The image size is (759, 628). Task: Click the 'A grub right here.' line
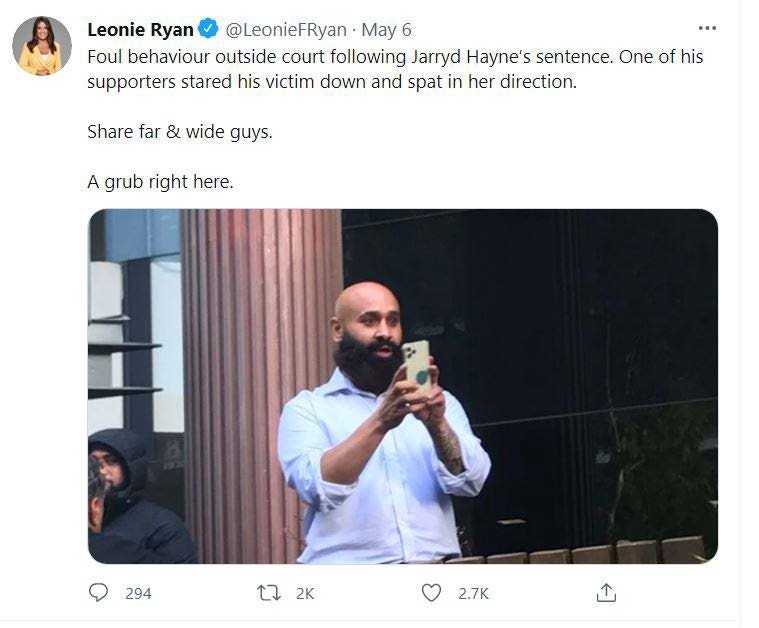160,182
